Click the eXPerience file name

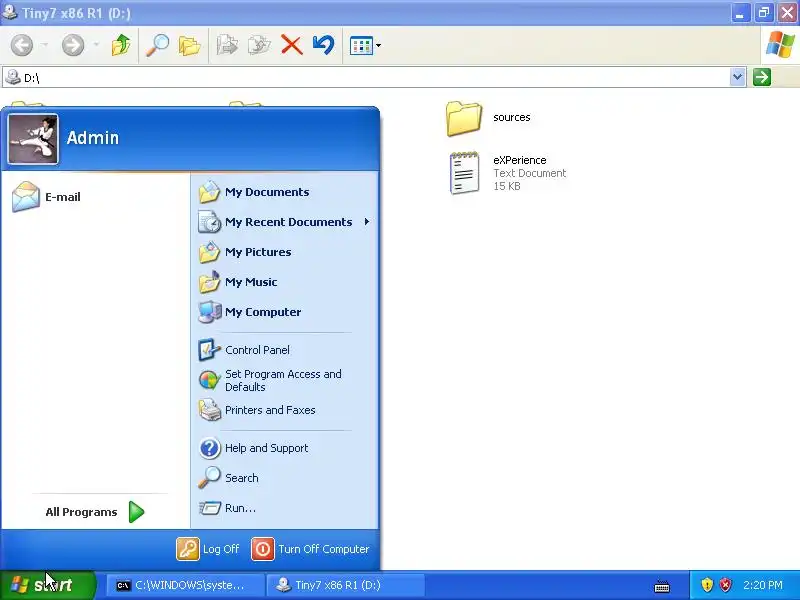click(x=519, y=160)
